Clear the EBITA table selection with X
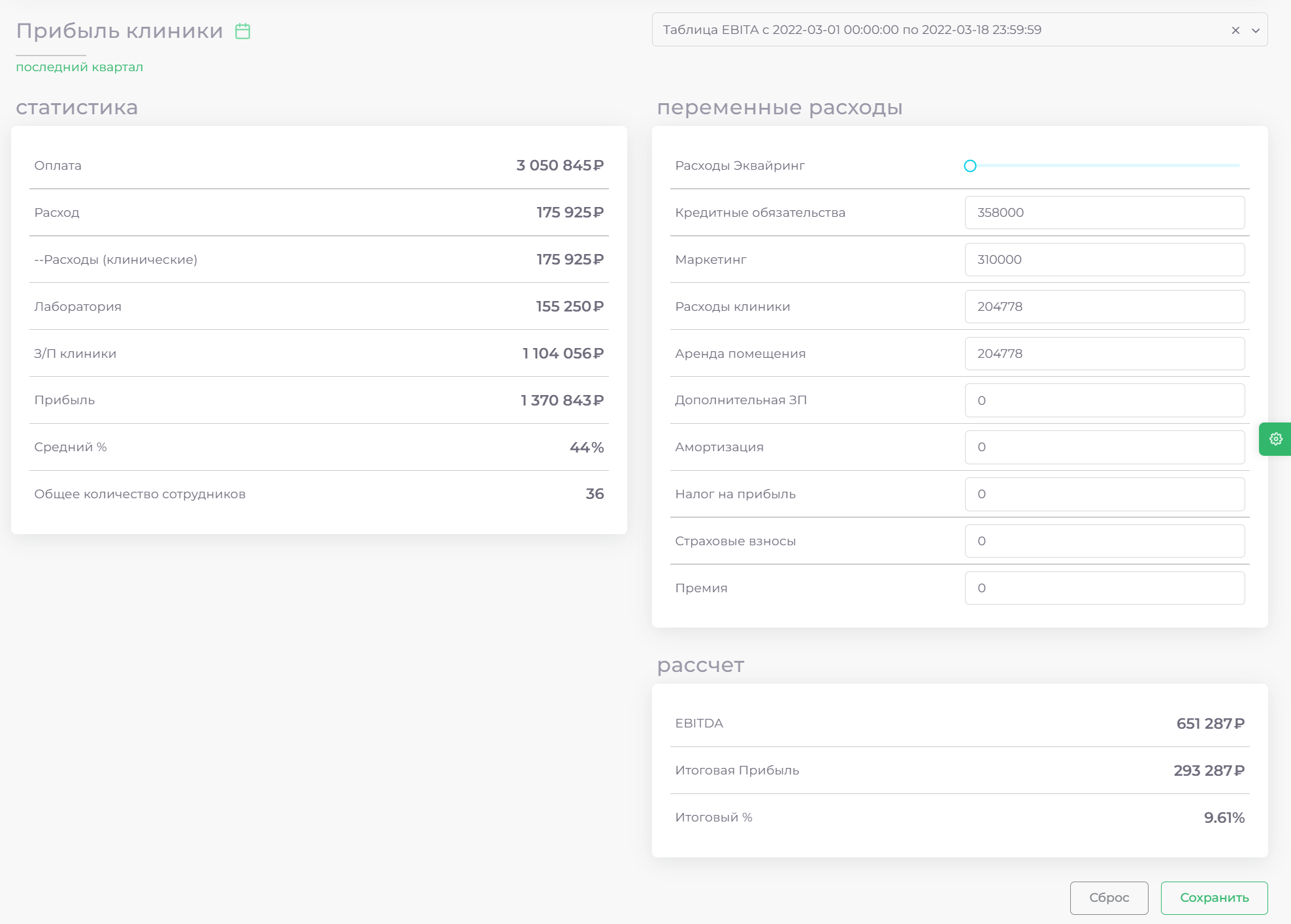The height and width of the screenshot is (924, 1291). pyautogui.click(x=1235, y=30)
